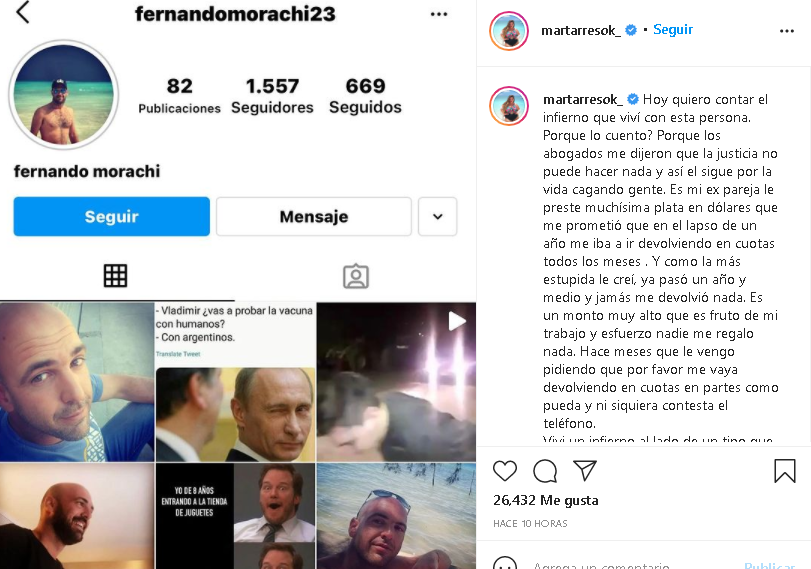Save post with bookmark icon
Image resolution: width=811 pixels, height=569 pixels.
coord(785,471)
